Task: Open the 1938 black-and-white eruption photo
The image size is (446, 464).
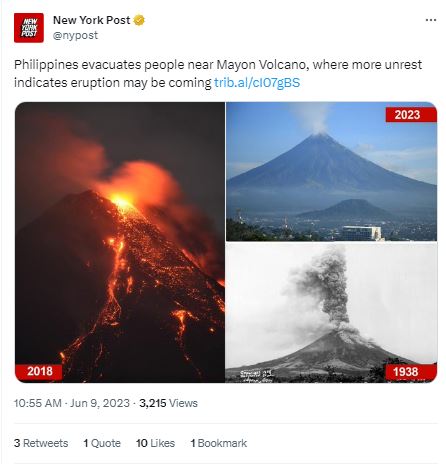Action: click(331, 313)
